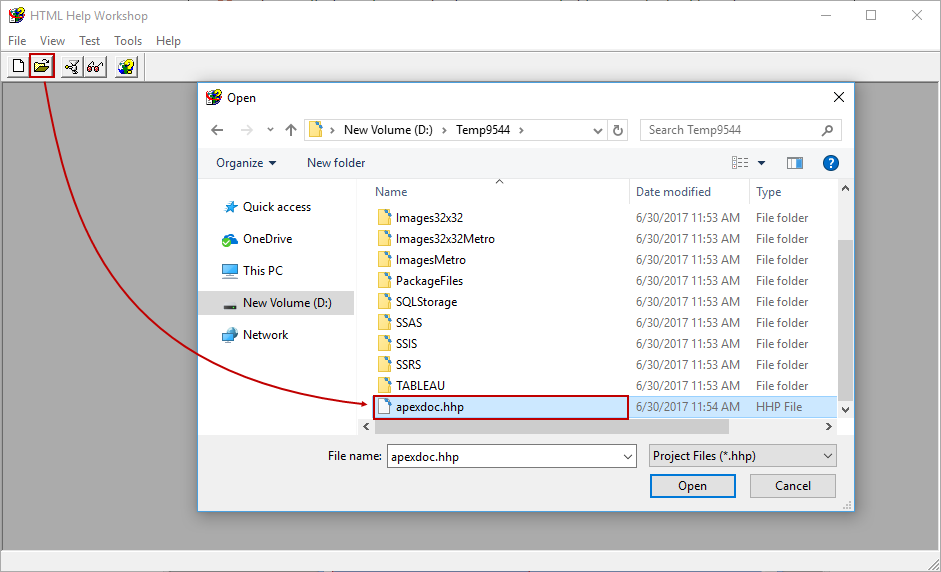Select the SQLStorage folder

pyautogui.click(x=426, y=302)
